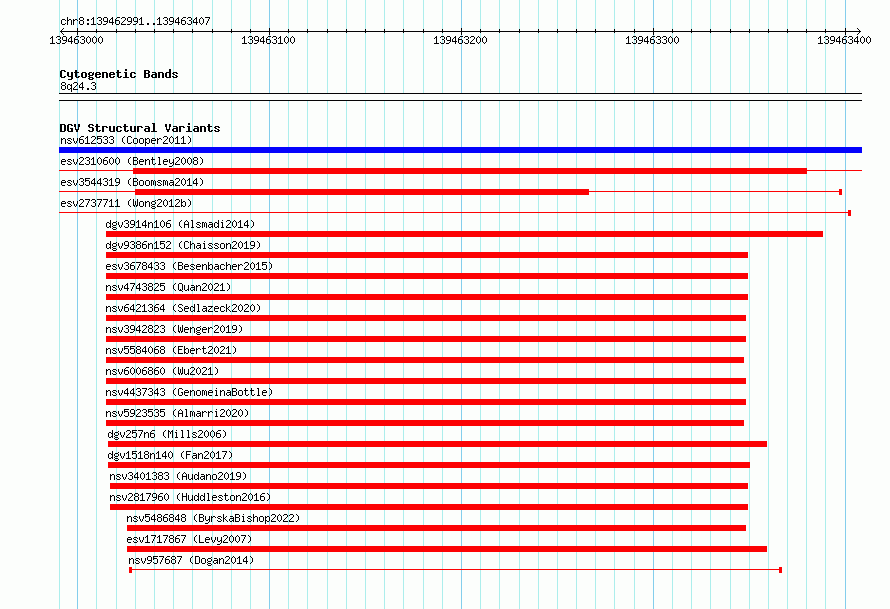Click nsv5923535 (Almarri2020) label
This screenshot has height=609, width=890.
click(177, 413)
